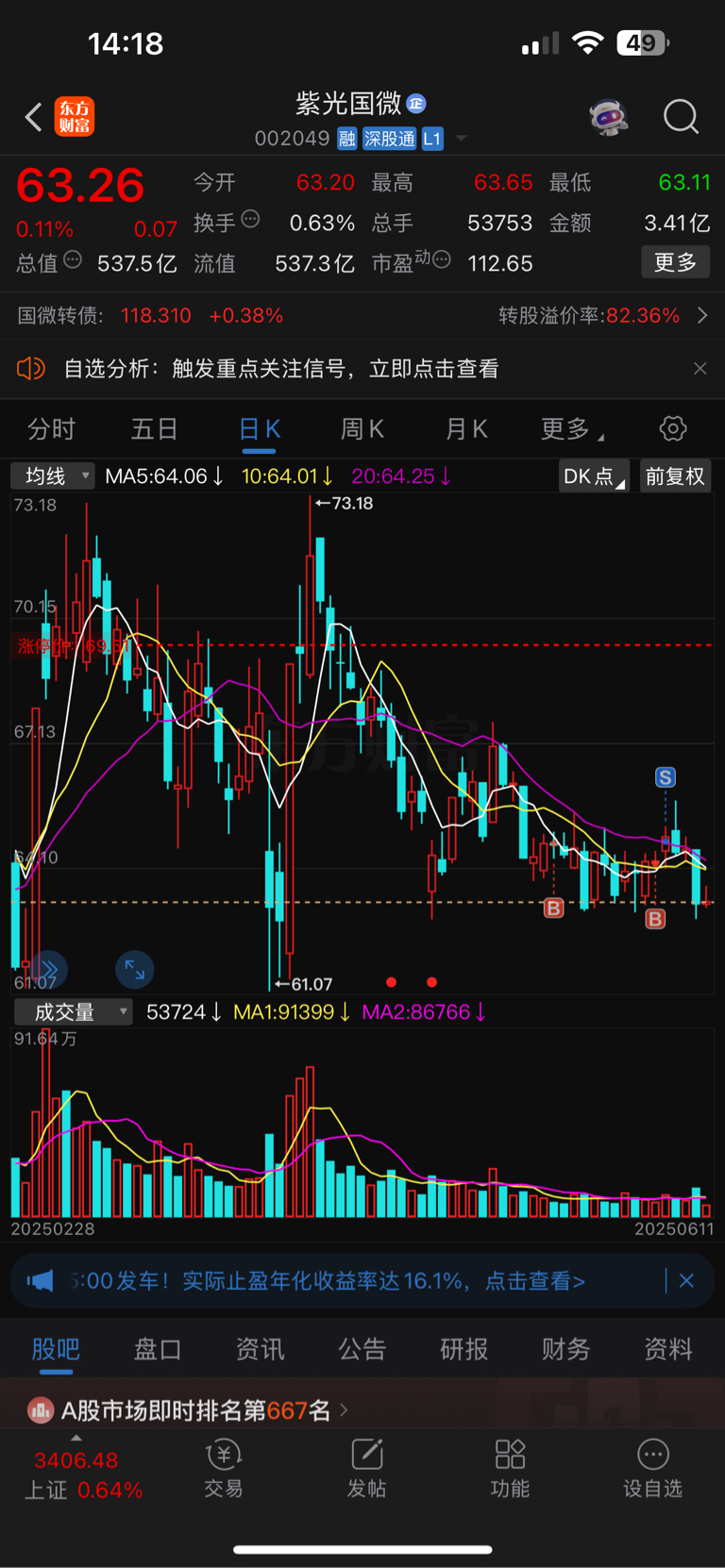Switch to 周K chart tab
Screen dimensions: 725x1568
(362, 429)
